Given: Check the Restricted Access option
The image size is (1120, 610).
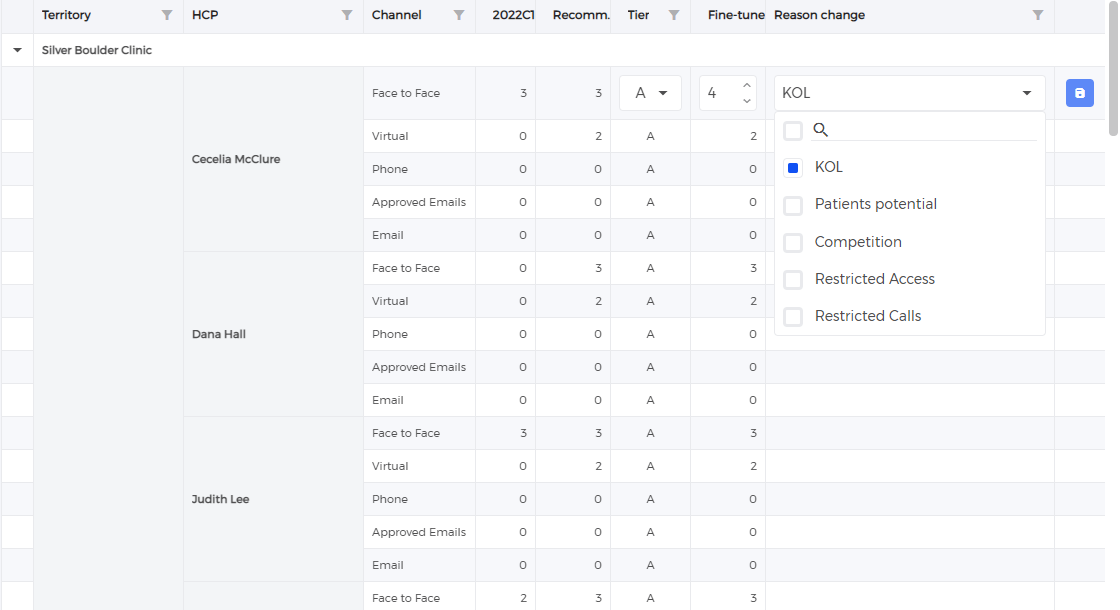Looking at the screenshot, I should pyautogui.click(x=793, y=279).
